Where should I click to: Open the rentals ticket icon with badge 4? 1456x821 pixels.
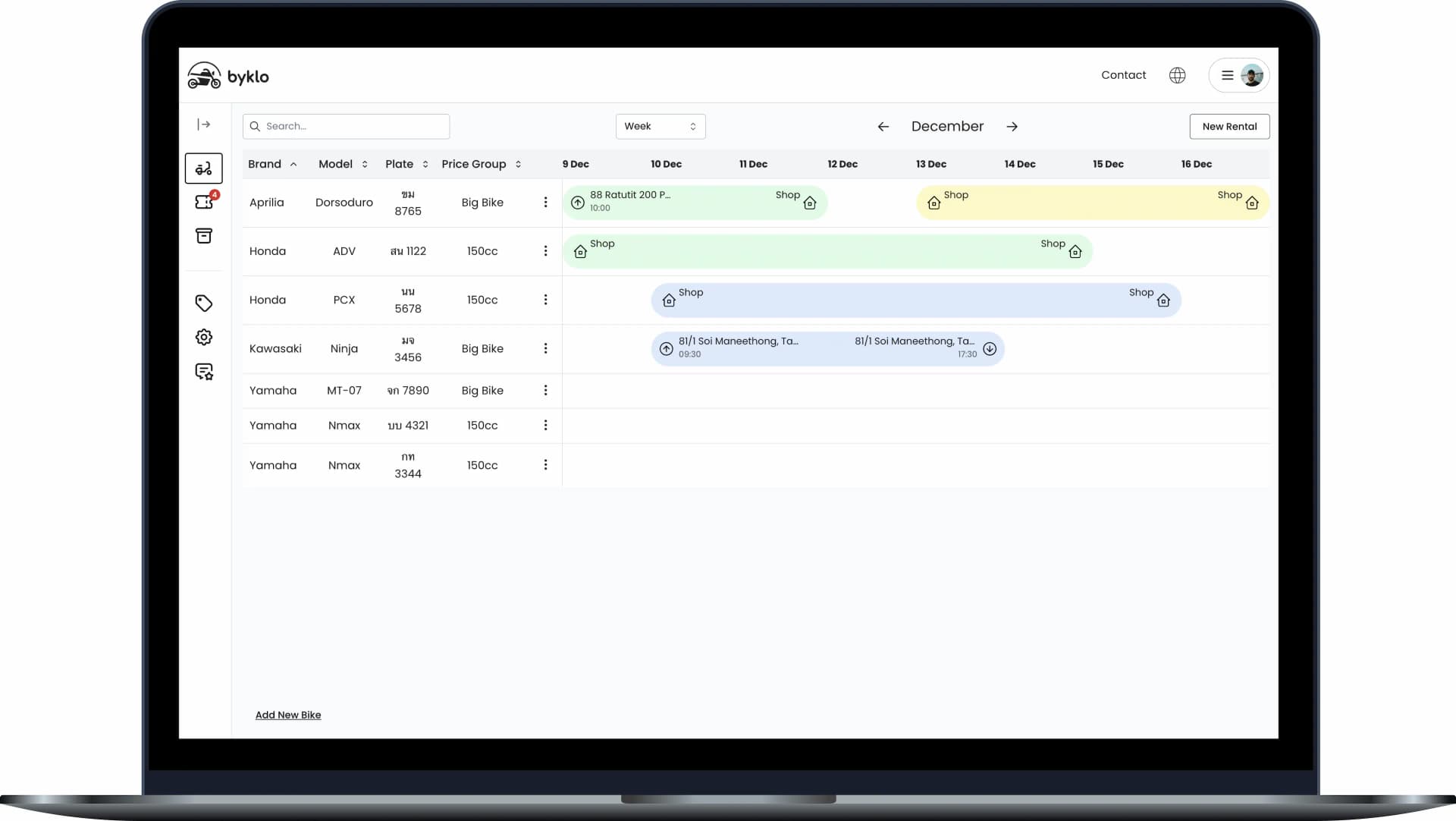tap(203, 202)
